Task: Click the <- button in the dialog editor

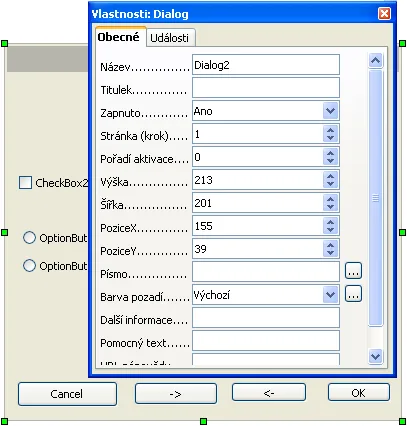Action: pos(269,392)
